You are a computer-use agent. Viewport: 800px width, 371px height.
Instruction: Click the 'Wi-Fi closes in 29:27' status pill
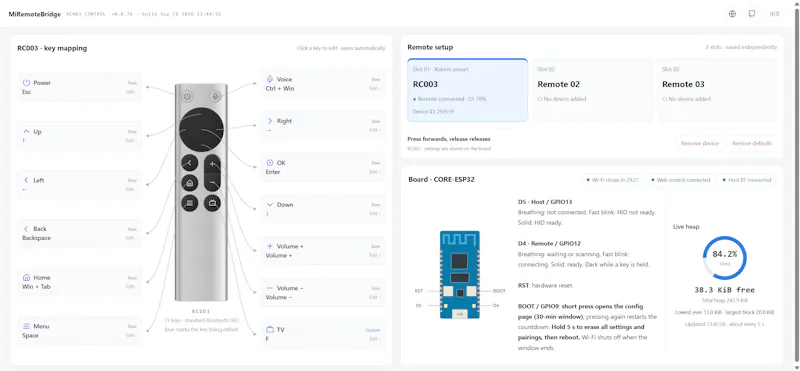click(x=612, y=180)
